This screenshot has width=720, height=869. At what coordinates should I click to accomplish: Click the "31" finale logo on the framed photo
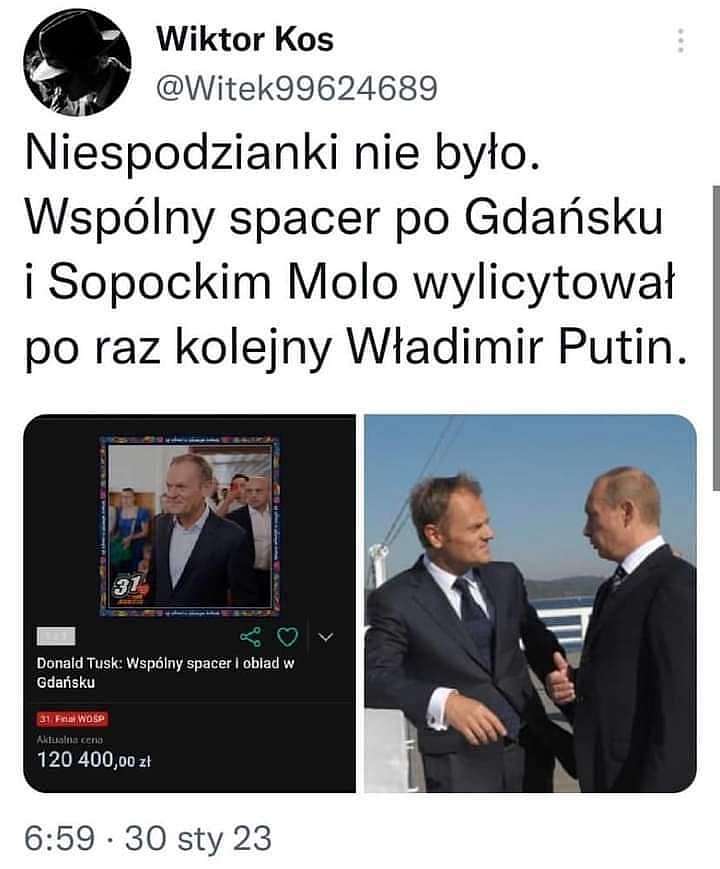[130, 587]
